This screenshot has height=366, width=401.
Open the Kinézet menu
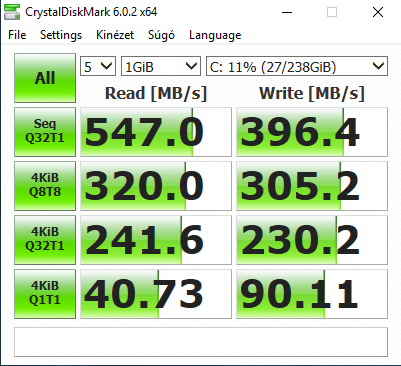115,35
